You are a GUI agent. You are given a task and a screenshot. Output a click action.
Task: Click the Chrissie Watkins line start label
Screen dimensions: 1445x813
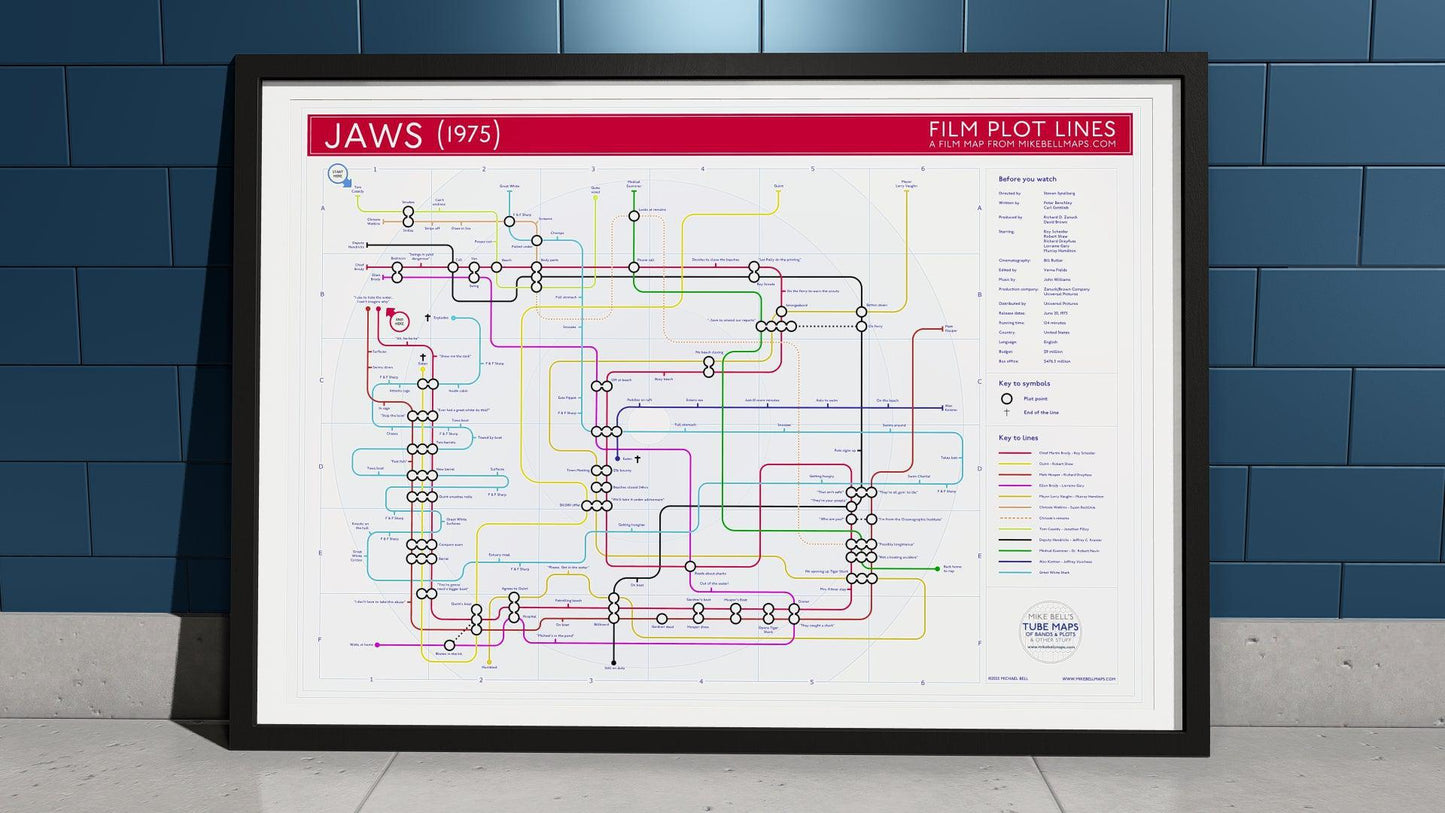click(374, 221)
